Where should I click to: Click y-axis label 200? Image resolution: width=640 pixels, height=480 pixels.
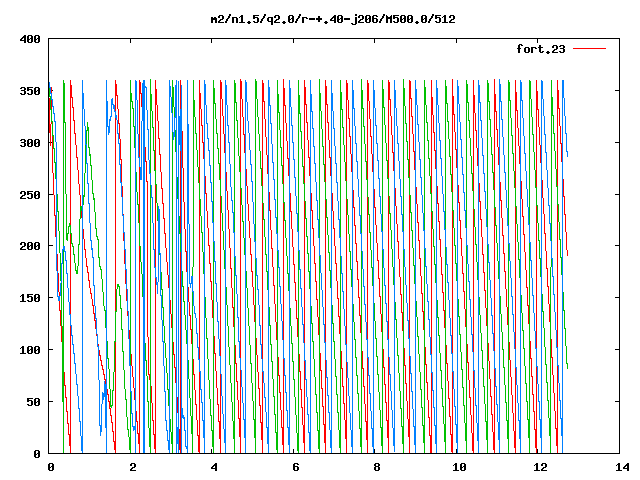tap(30, 246)
